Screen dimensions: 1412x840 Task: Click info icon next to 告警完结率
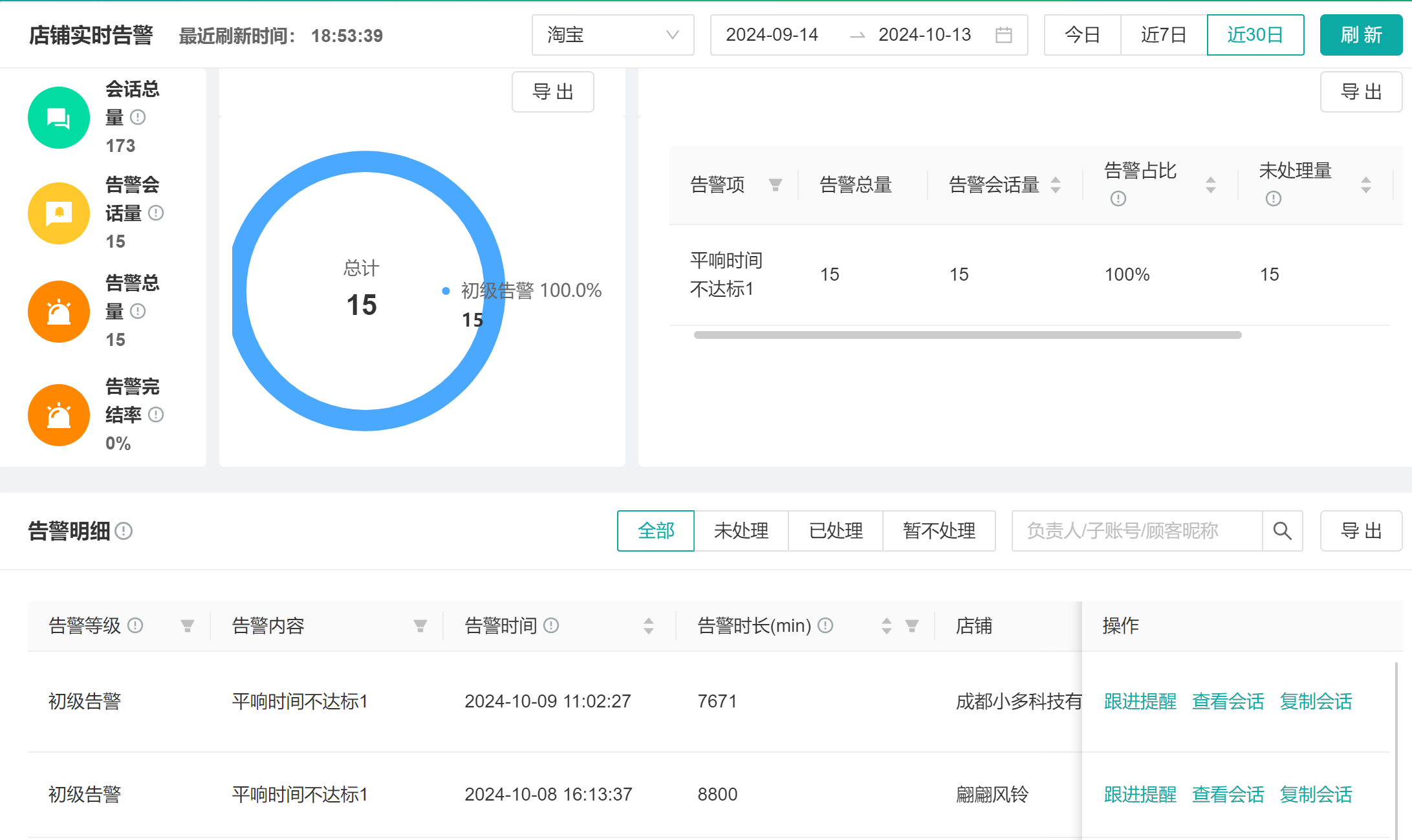click(156, 415)
